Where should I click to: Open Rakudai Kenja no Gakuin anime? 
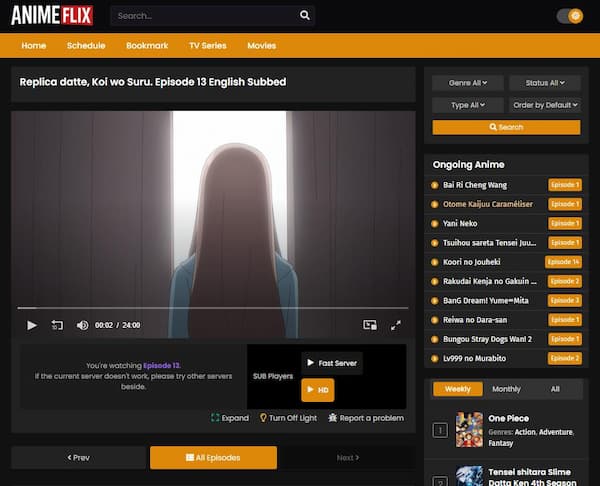[x=490, y=281]
